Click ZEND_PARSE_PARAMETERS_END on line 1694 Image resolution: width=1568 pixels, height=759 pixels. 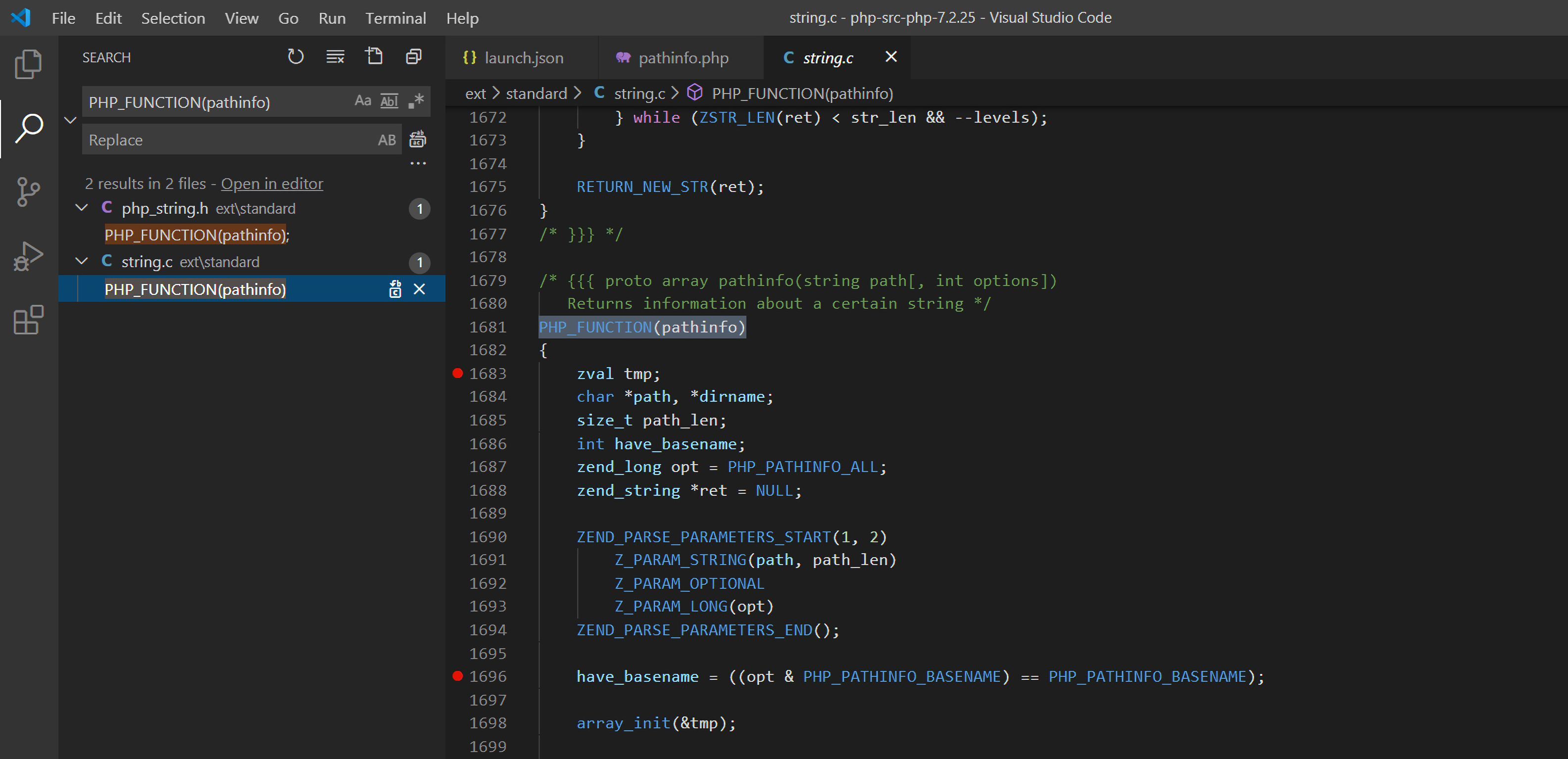(694, 629)
